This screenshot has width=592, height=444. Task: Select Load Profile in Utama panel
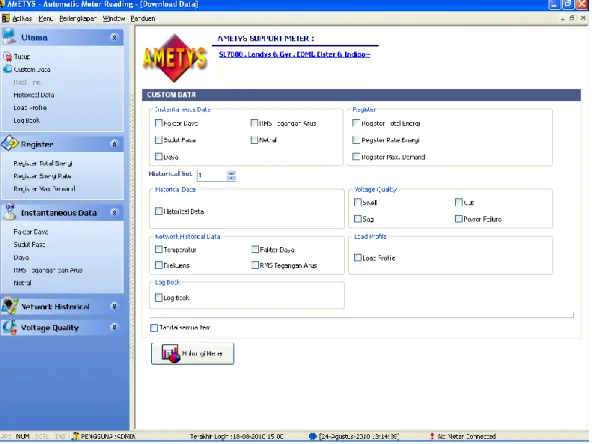click(30, 108)
